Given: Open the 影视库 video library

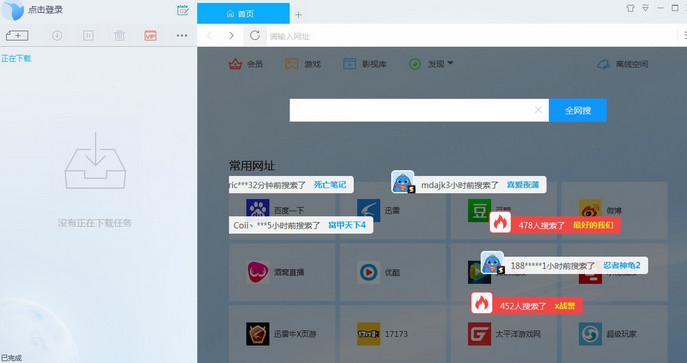Looking at the screenshot, I should click(365, 64).
